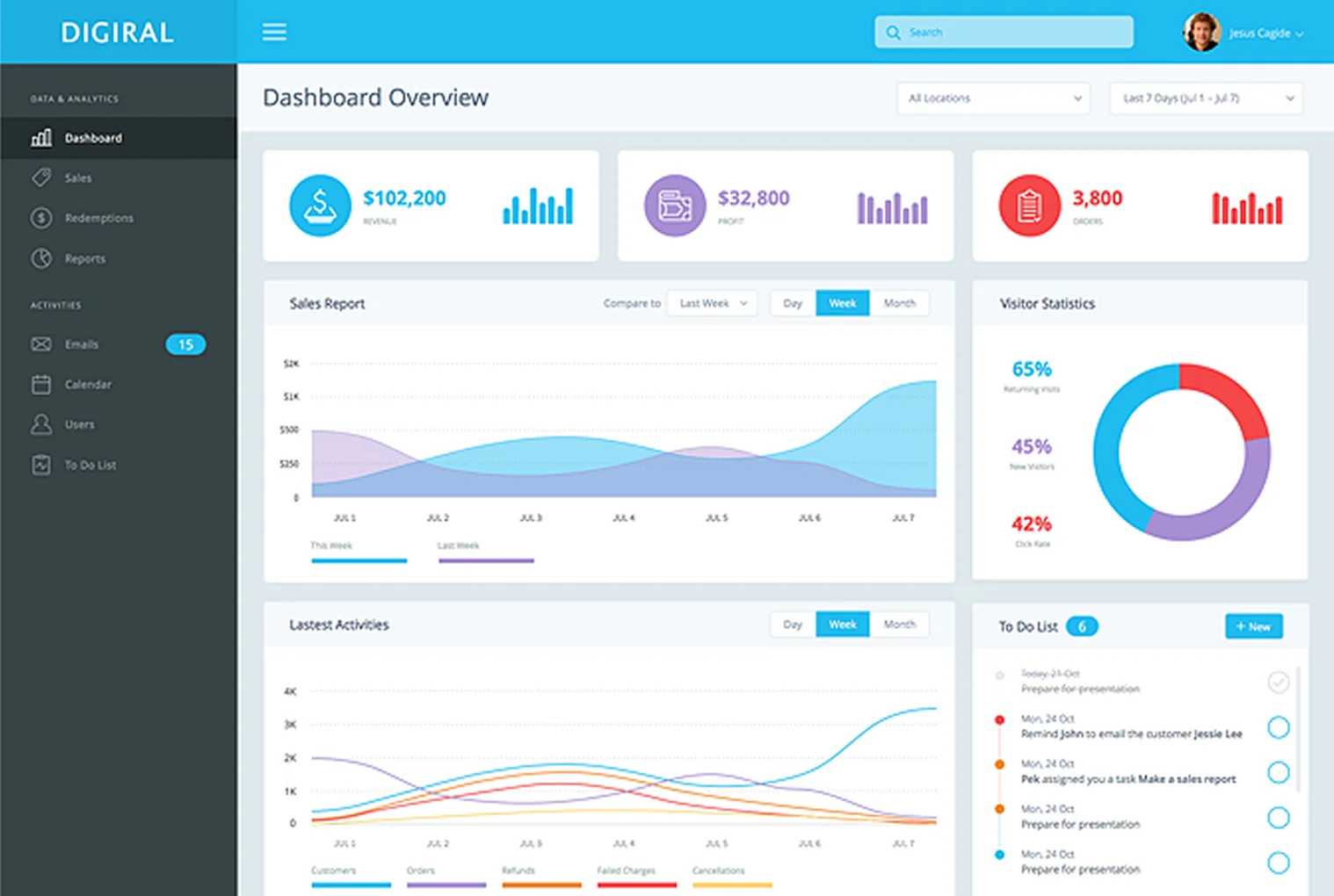
Task: Click the New button in To Do List
Action: pos(1253,626)
